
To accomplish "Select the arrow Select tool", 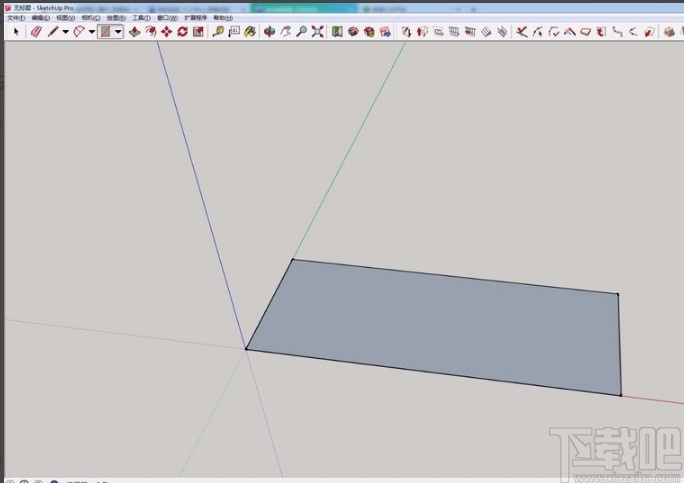I will pyautogui.click(x=16, y=31).
